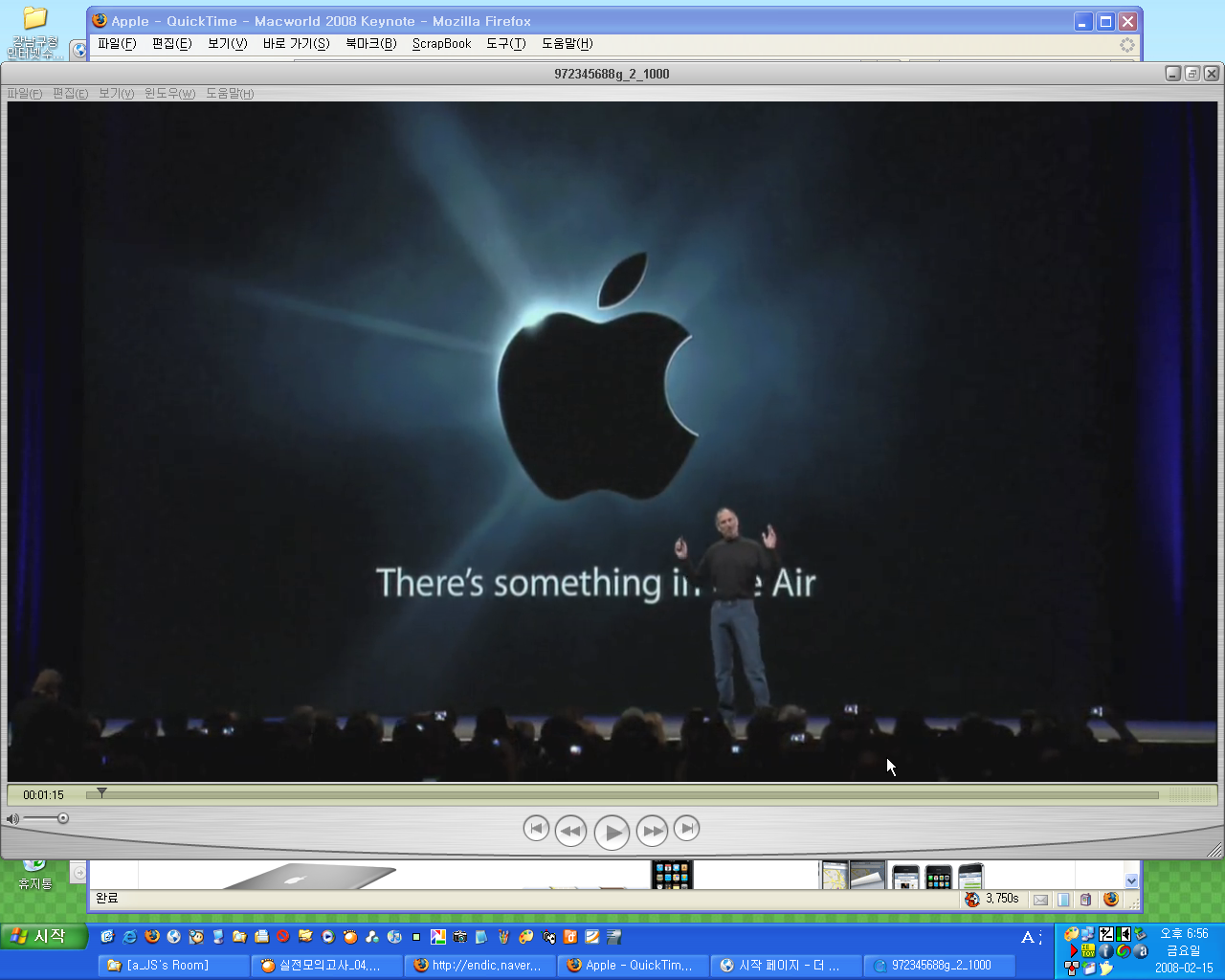Open Firefox's 도움말(H) menu

(x=567, y=44)
